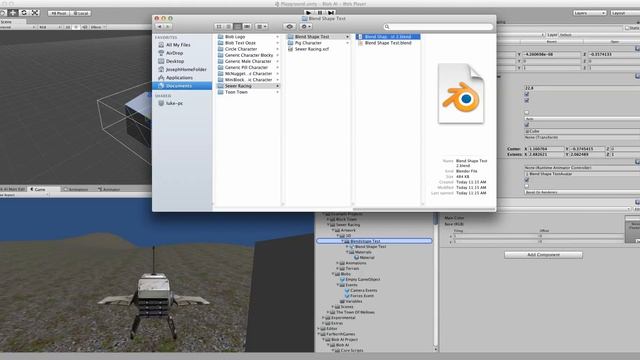The width and height of the screenshot is (640, 360).
Task: Select the Rotate tool in Unity toolbar
Action: point(24,13)
